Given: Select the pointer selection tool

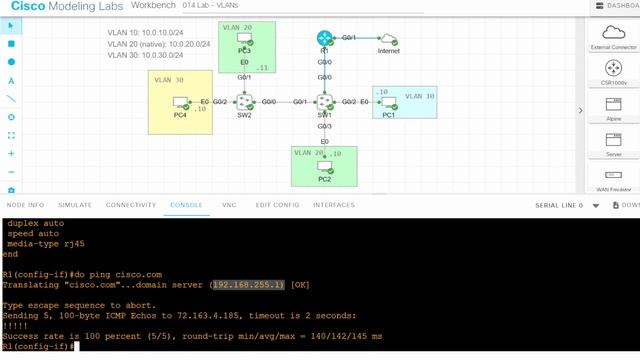Looking at the screenshot, I should (11, 26).
